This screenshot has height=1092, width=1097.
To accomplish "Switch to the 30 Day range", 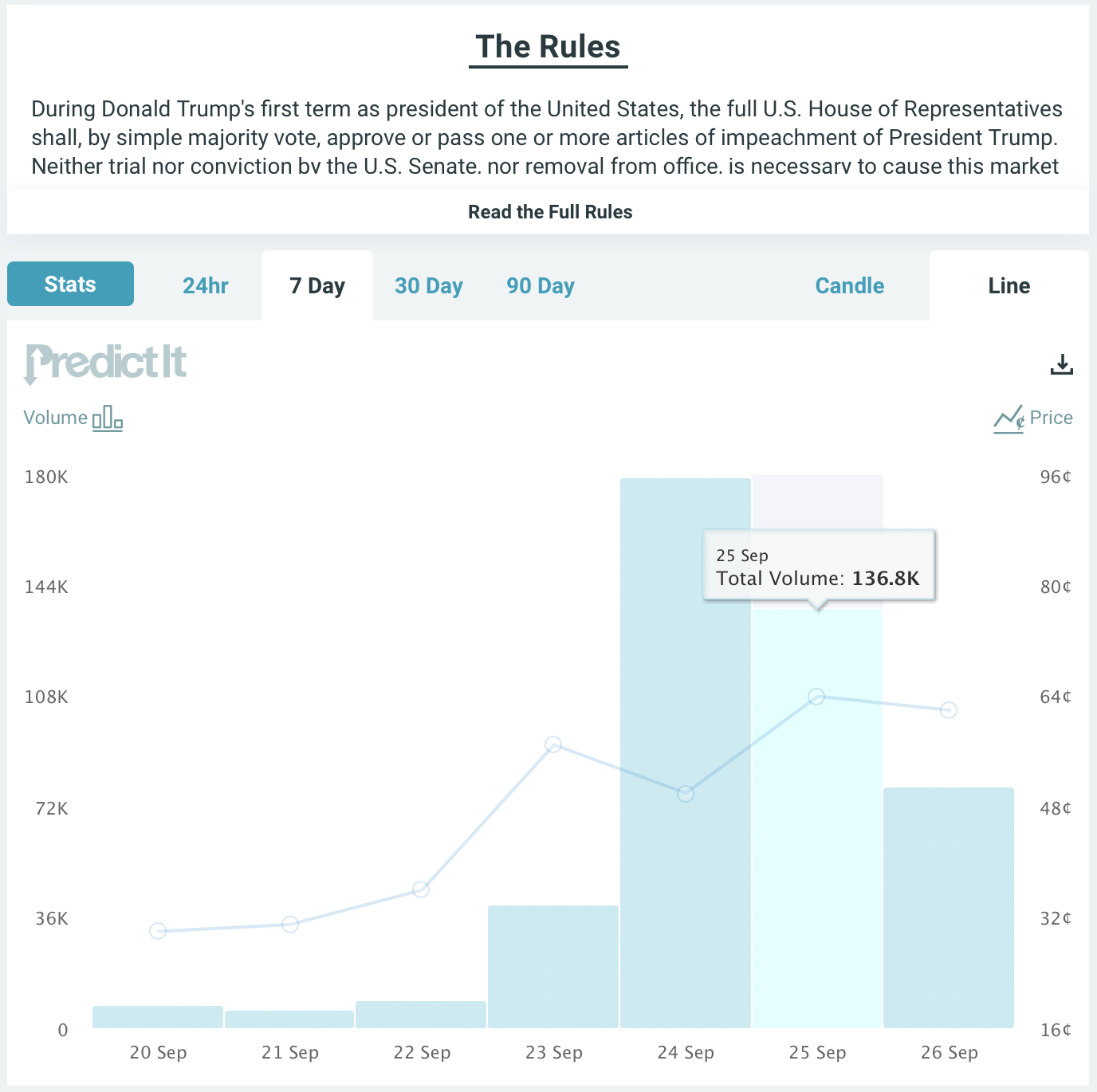I will 429,285.
